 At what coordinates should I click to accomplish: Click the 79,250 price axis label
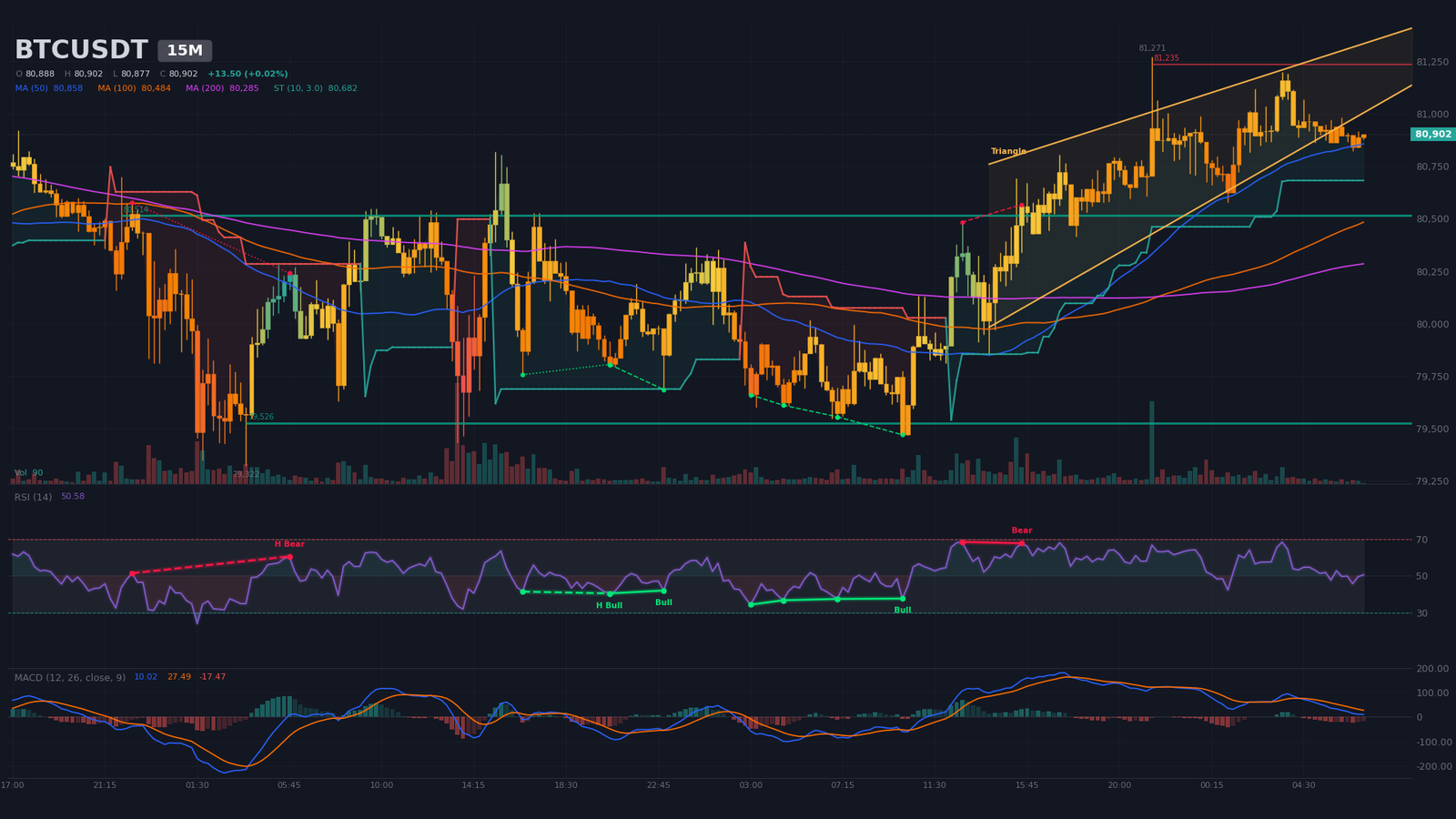pos(1432,481)
